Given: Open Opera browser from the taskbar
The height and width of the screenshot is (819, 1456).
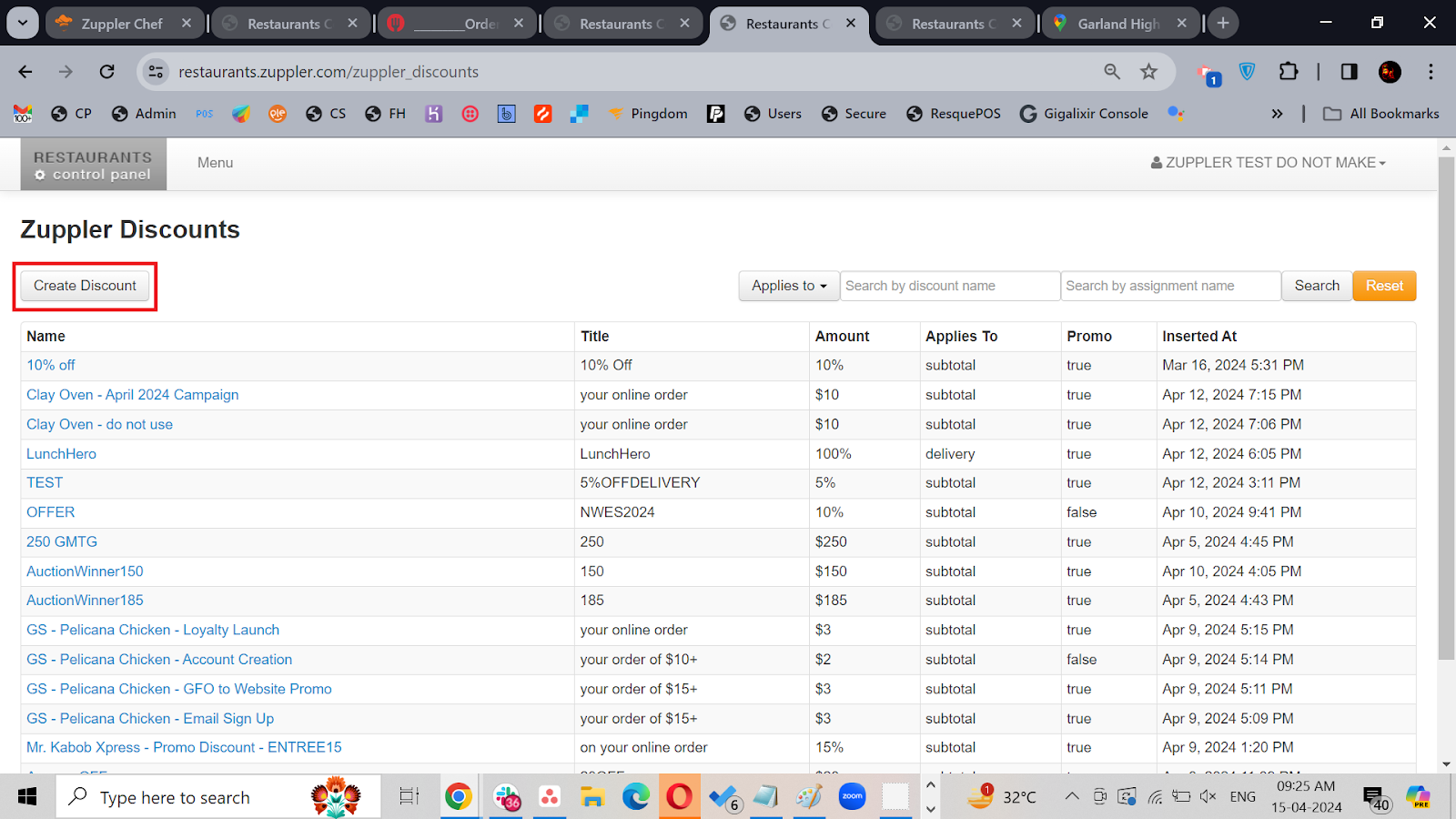Looking at the screenshot, I should click(x=679, y=797).
